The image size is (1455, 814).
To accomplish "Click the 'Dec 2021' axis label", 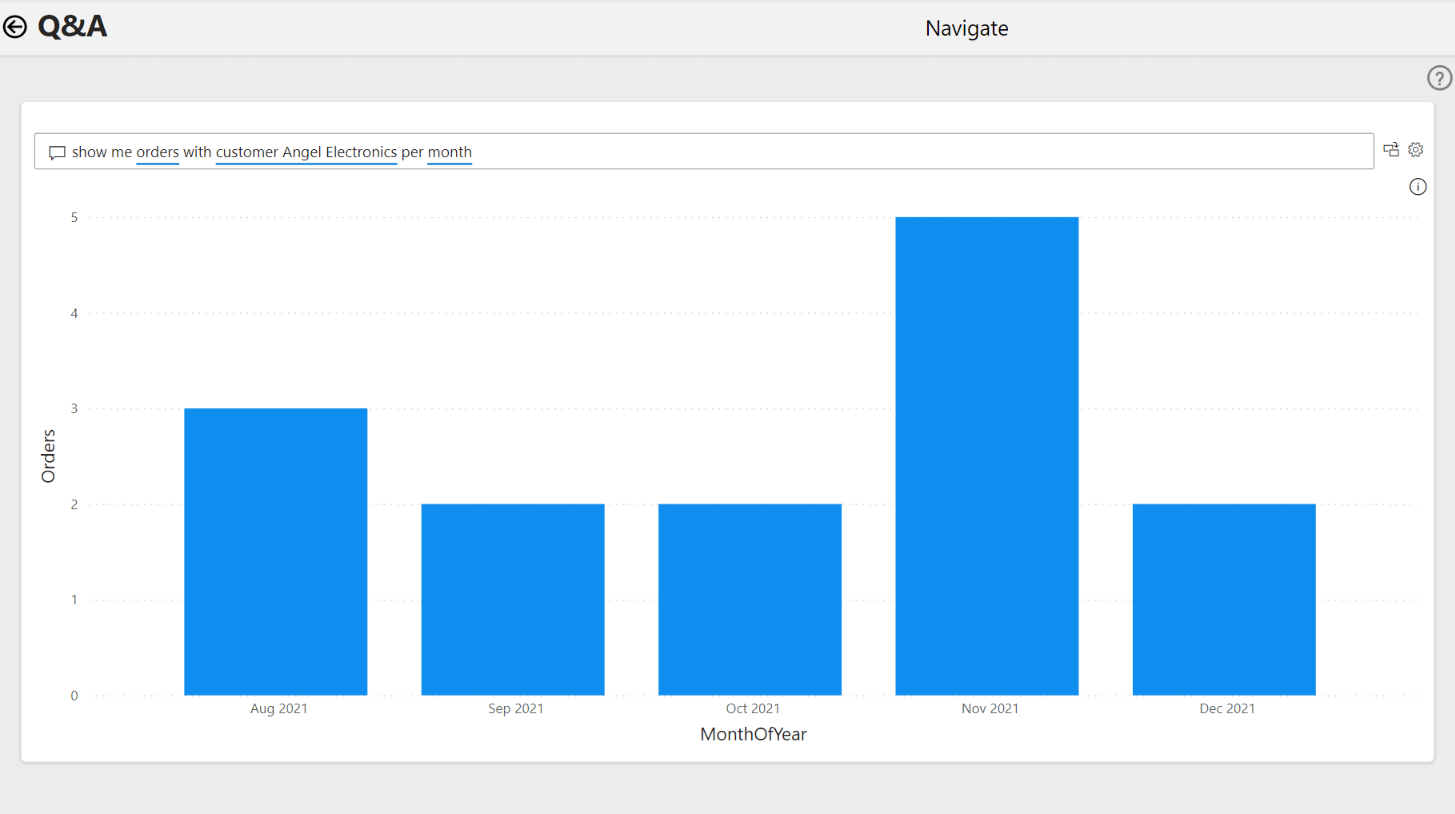I will pos(1227,709).
